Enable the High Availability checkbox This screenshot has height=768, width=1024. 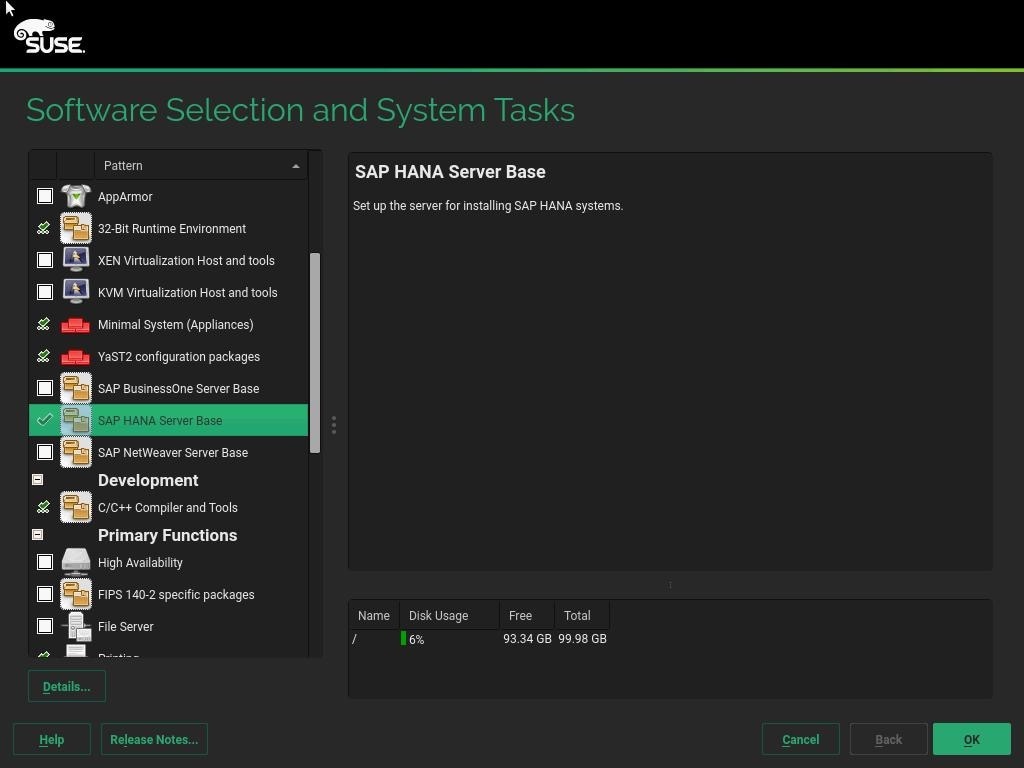point(44,562)
